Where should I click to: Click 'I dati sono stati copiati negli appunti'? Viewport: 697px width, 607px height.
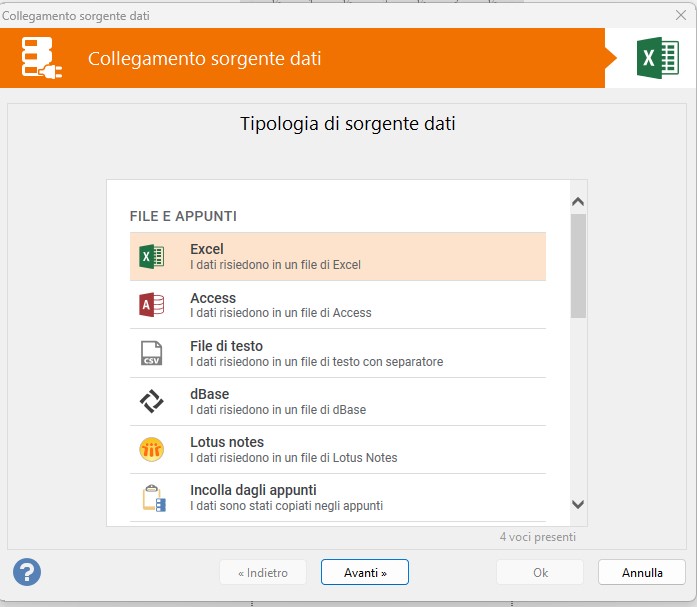286,506
